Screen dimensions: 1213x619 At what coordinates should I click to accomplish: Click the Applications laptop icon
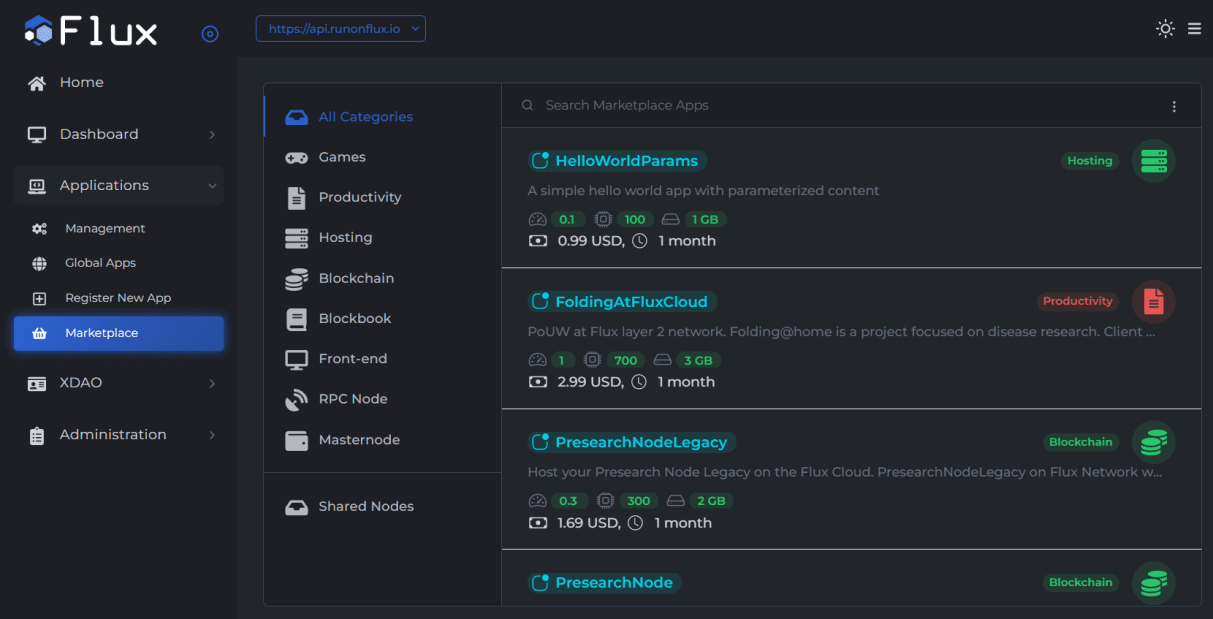point(37,185)
